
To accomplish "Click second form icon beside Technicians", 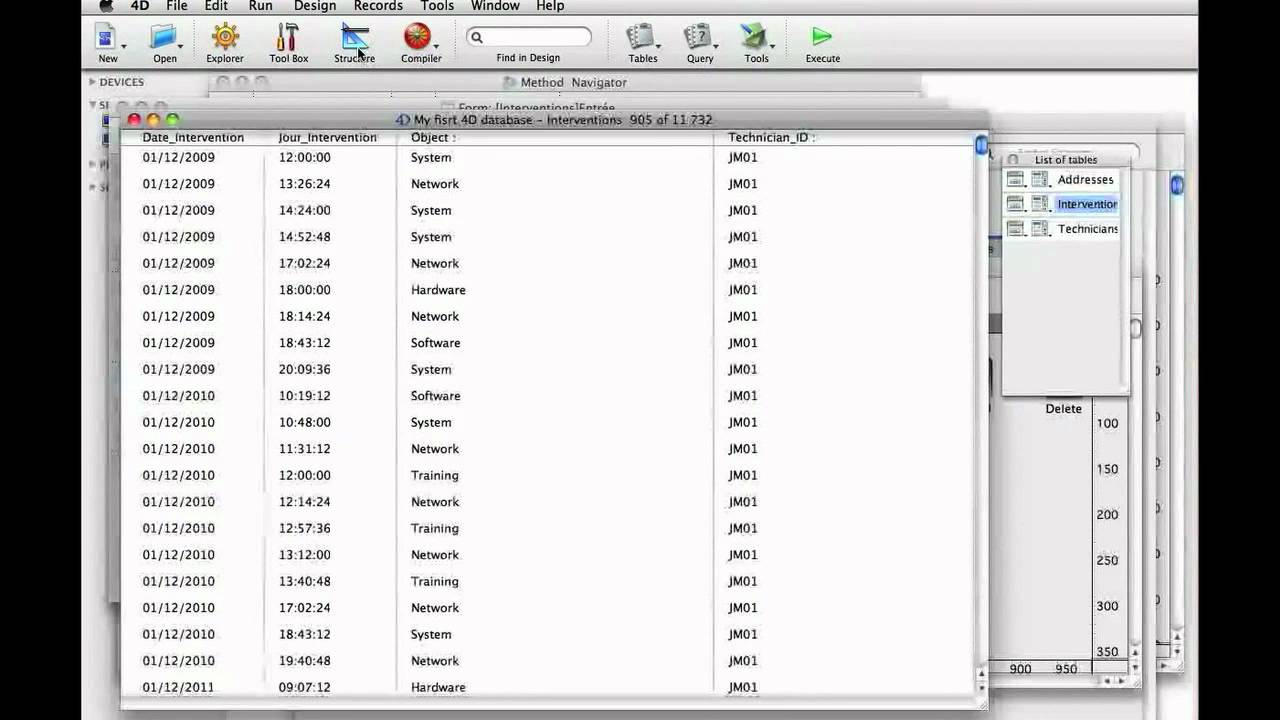I will click(x=1040, y=229).
